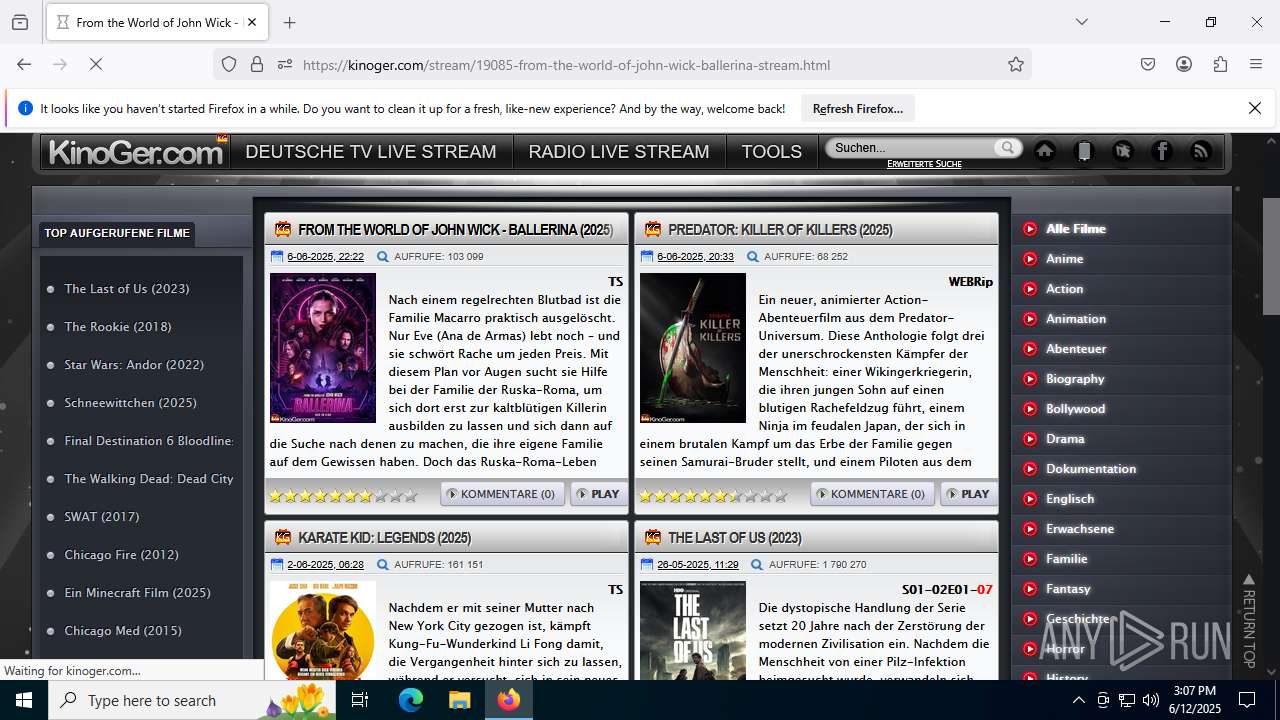Select Familie category

point(1067,559)
